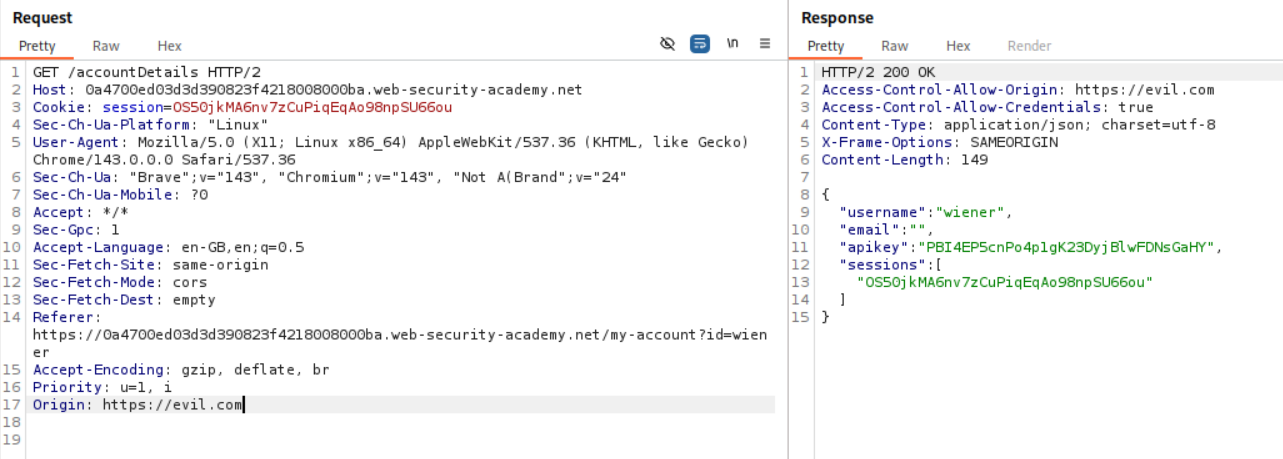Click the GET /accountDetails request line
The height and width of the screenshot is (459, 1283).
point(146,73)
